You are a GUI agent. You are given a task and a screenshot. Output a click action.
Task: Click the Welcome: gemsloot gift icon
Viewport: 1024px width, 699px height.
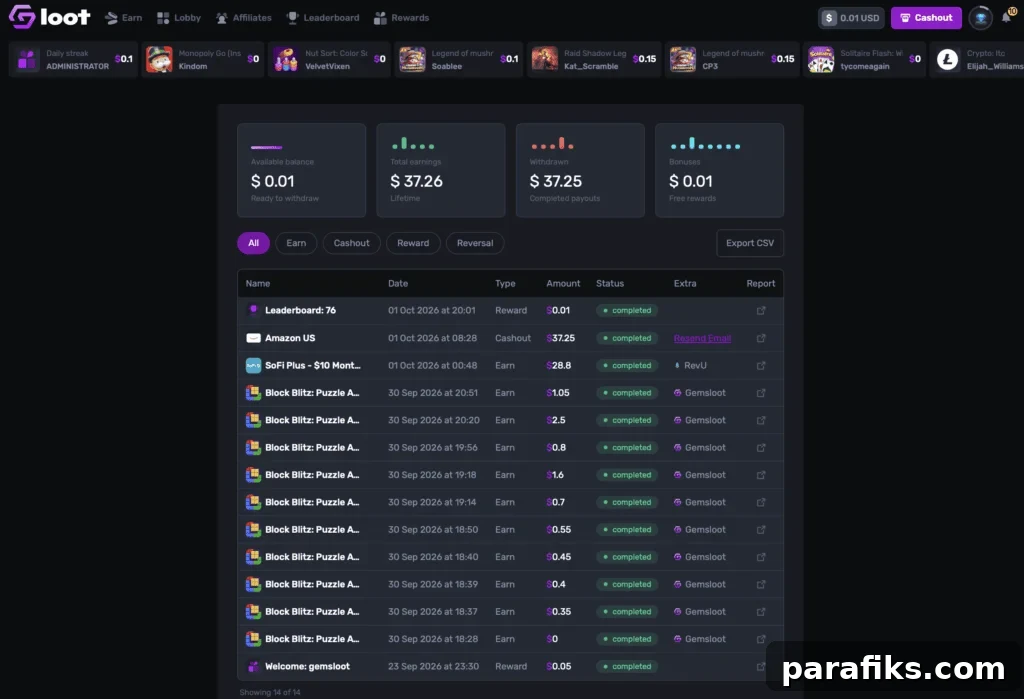(253, 667)
